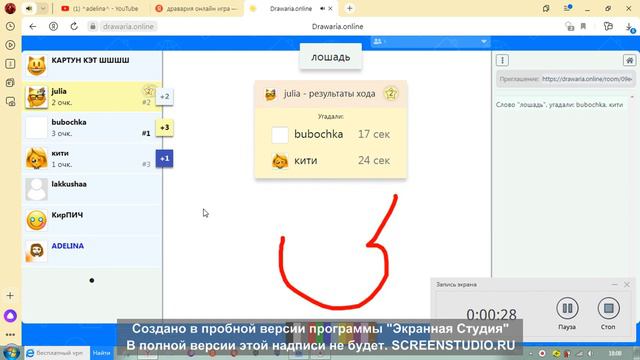Mute the Drawaria.online tab via its speaker icon
The height and width of the screenshot is (360, 640).
click(322, 9)
